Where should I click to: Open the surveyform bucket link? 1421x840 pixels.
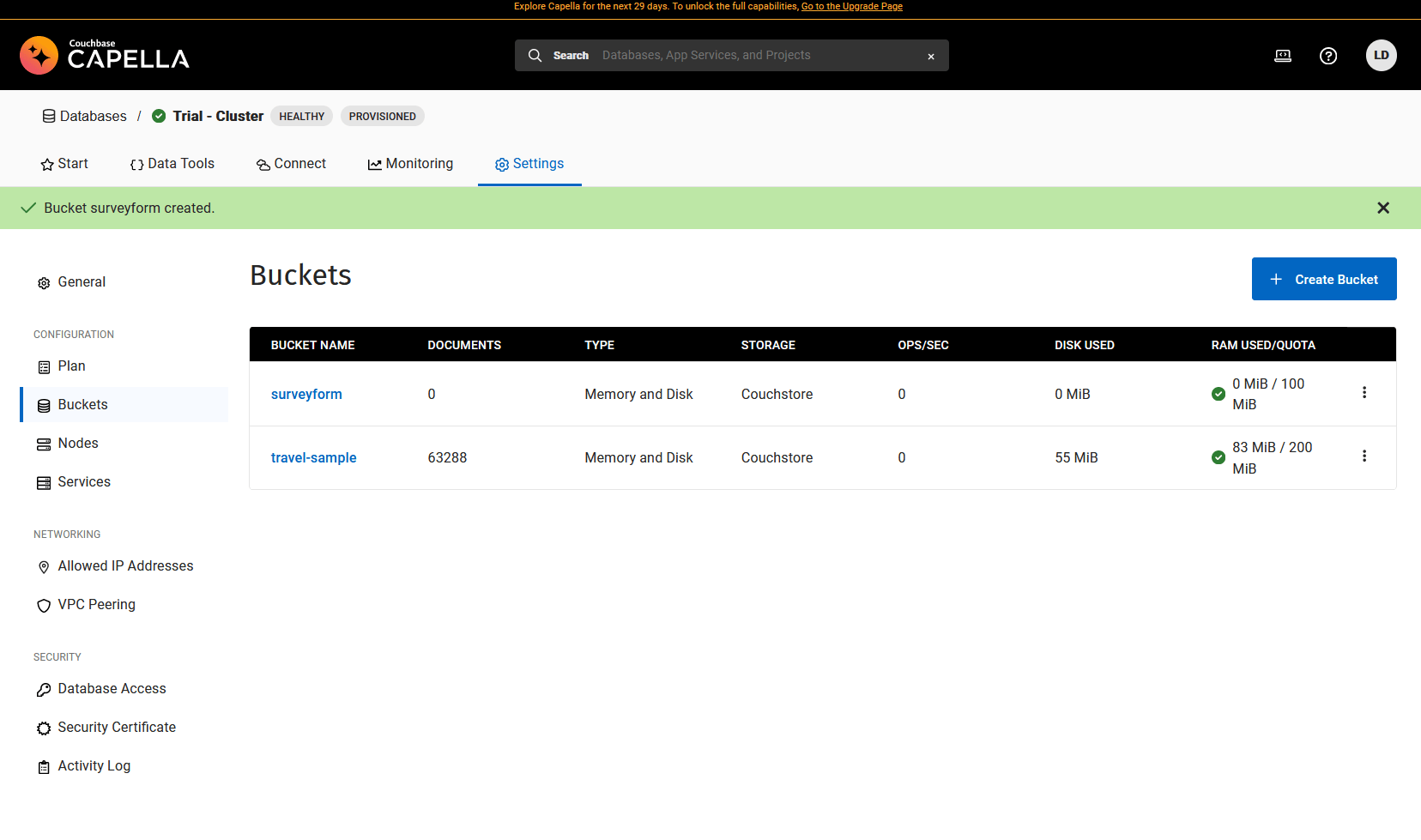click(x=306, y=394)
